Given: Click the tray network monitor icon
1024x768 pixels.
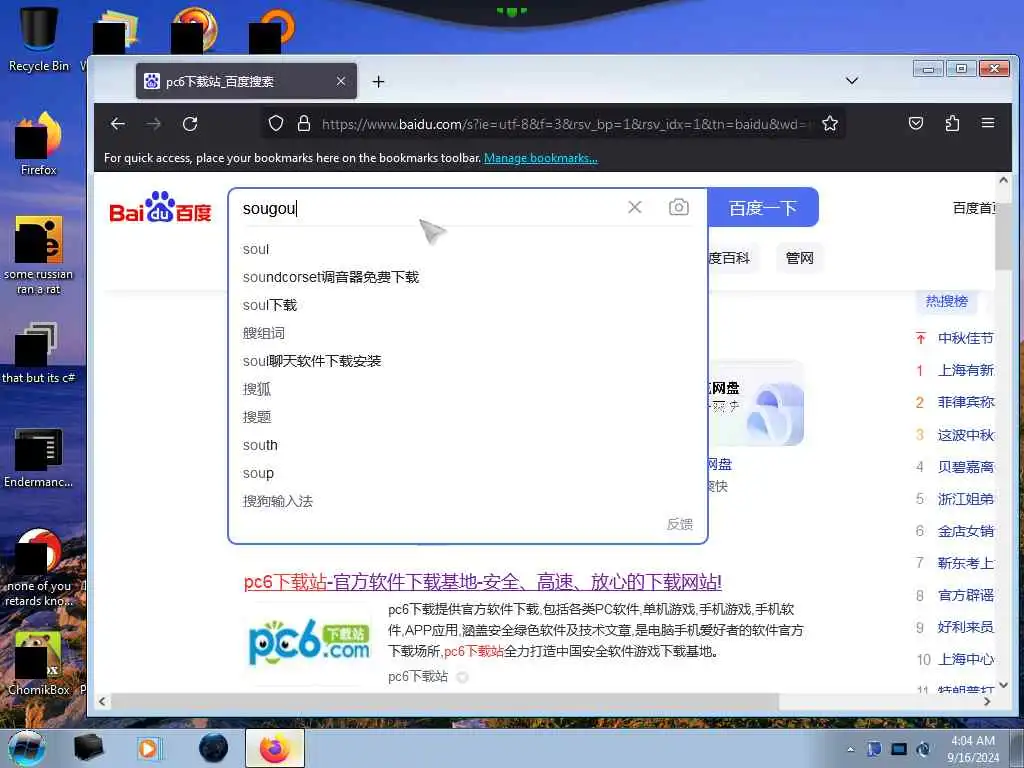Looking at the screenshot, I should point(899,749).
